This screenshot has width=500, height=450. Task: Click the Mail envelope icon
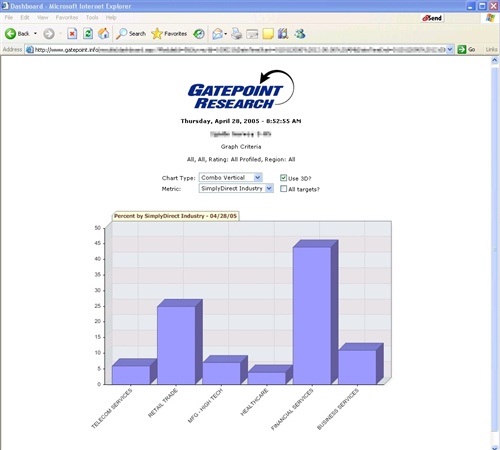pos(217,34)
